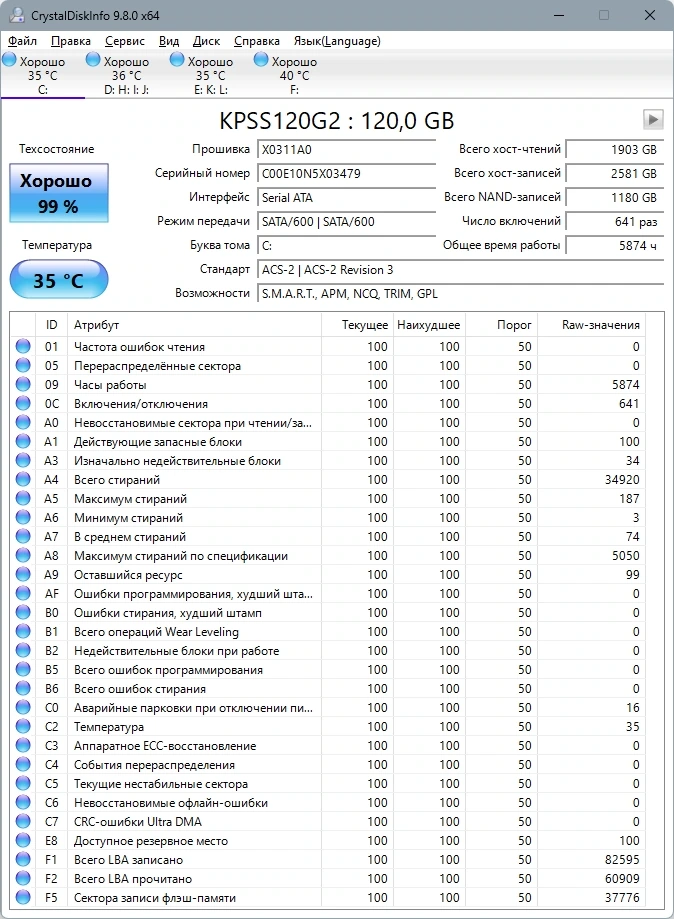674x919 pixels.
Task: Click the Raw-значения column header
Action: point(591,325)
